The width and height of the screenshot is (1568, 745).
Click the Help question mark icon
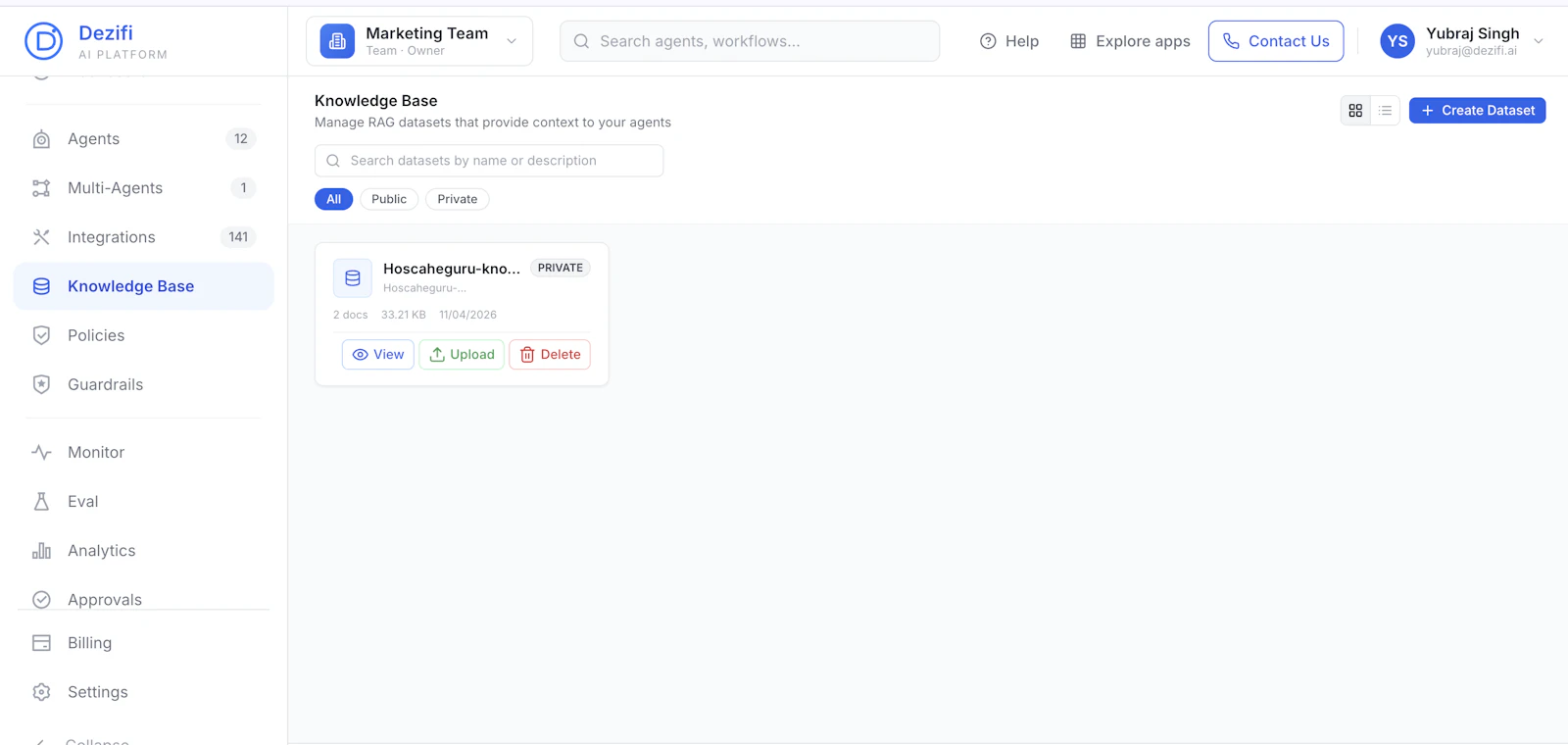coord(988,41)
